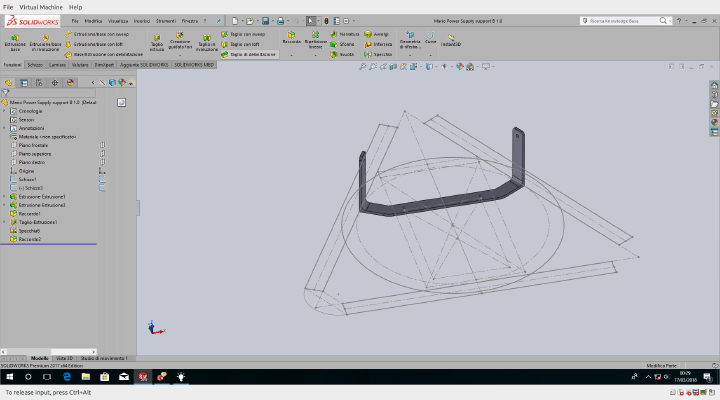Open Windows Start menu
Image resolution: width=720 pixels, height=400 pixels.
(9, 377)
